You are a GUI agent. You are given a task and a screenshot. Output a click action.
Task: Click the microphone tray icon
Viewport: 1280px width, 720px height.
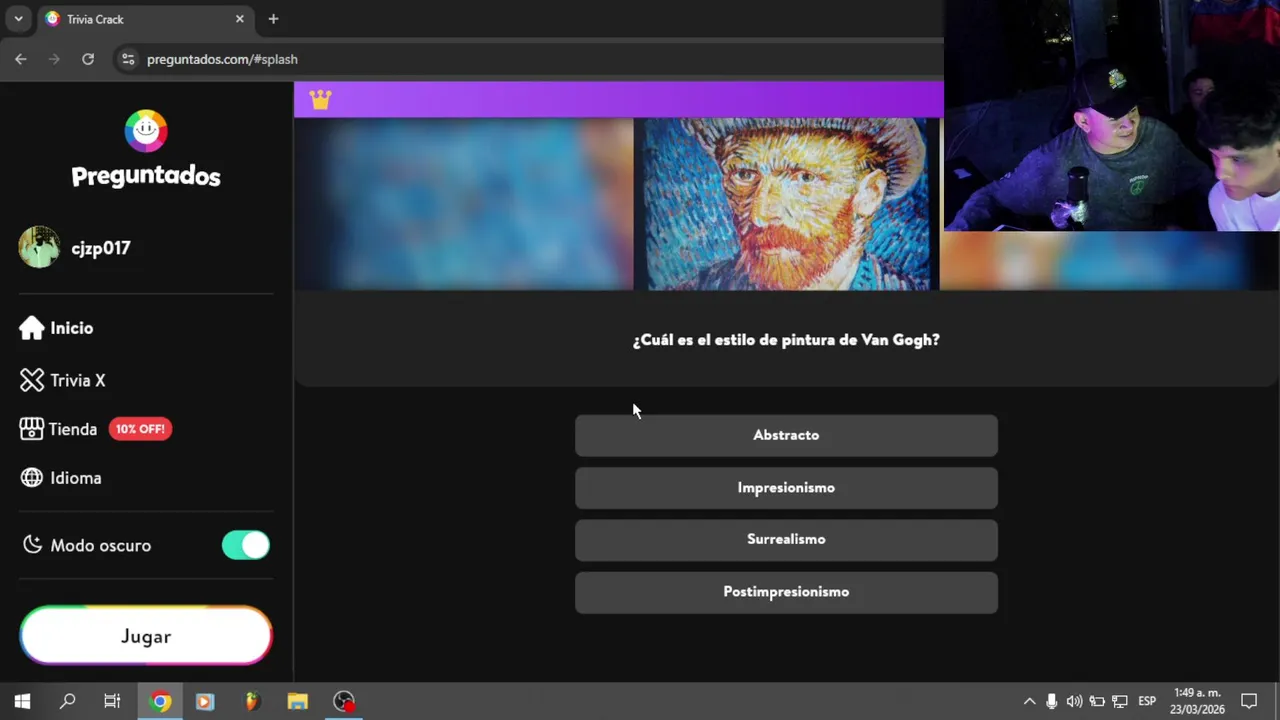tap(1052, 701)
